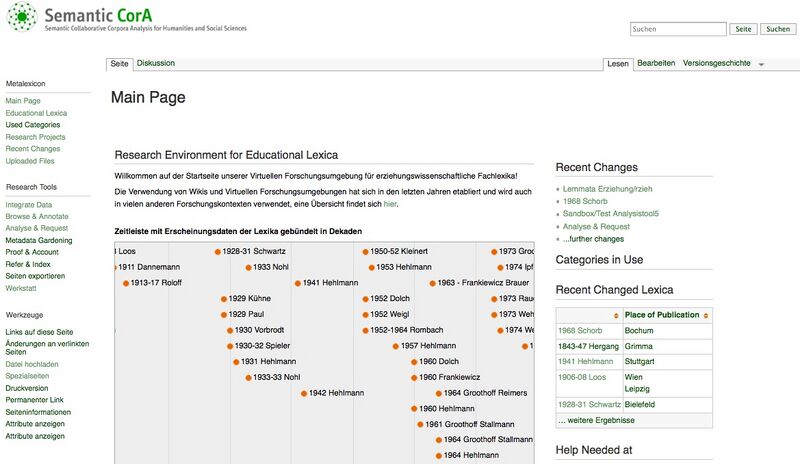Click the 1964 Groothoff Reimers marker

(413, 393)
